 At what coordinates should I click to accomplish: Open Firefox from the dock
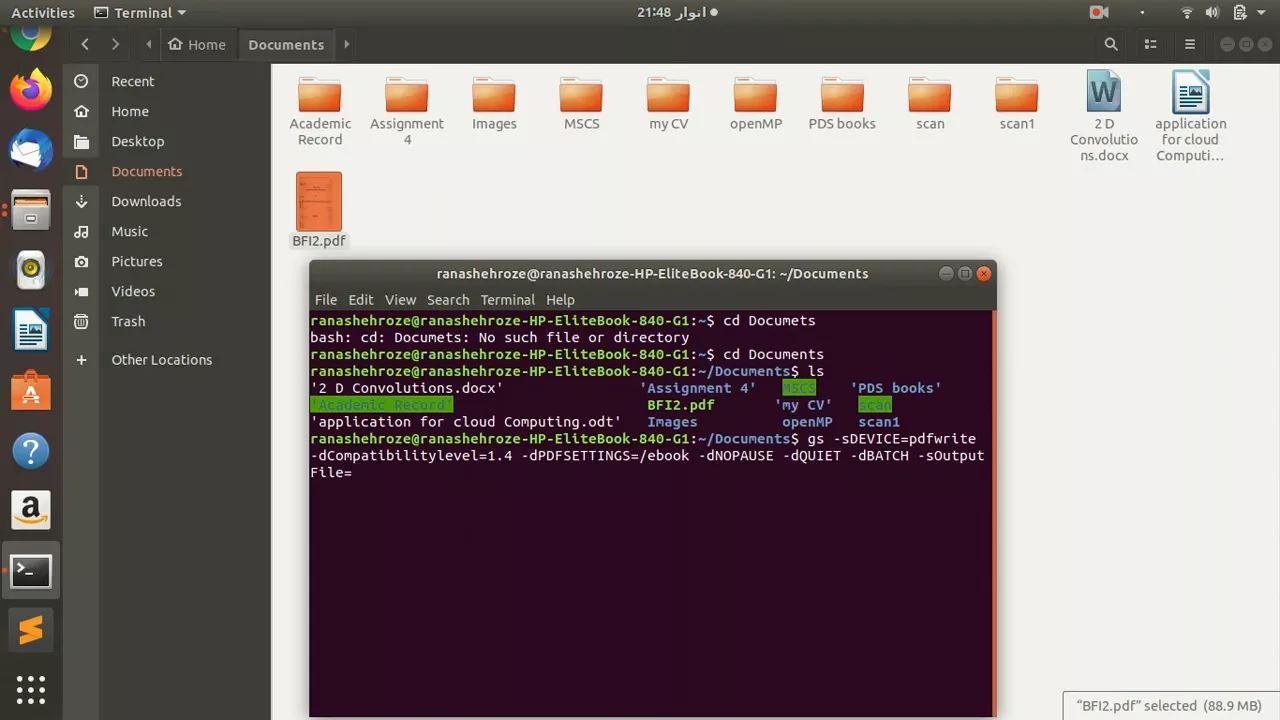click(31, 91)
